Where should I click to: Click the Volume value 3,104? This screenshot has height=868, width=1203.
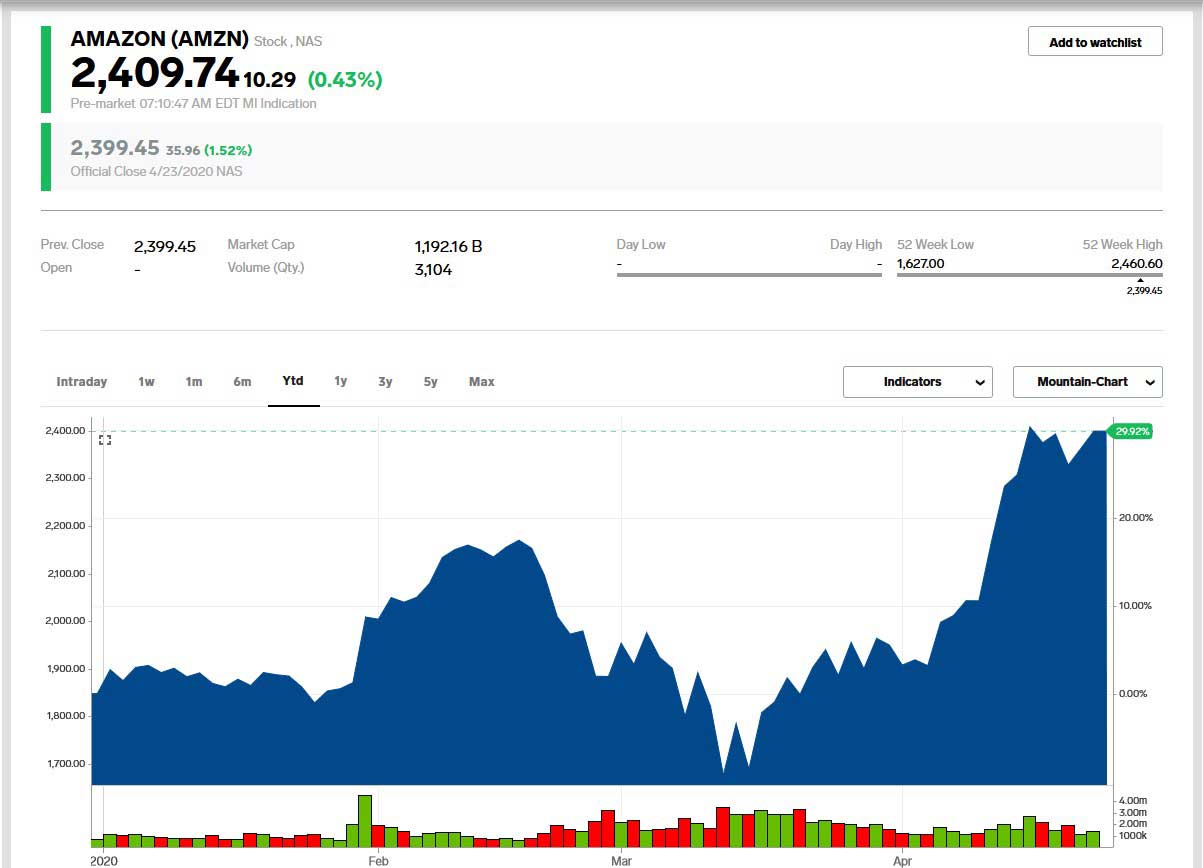[x=433, y=269]
